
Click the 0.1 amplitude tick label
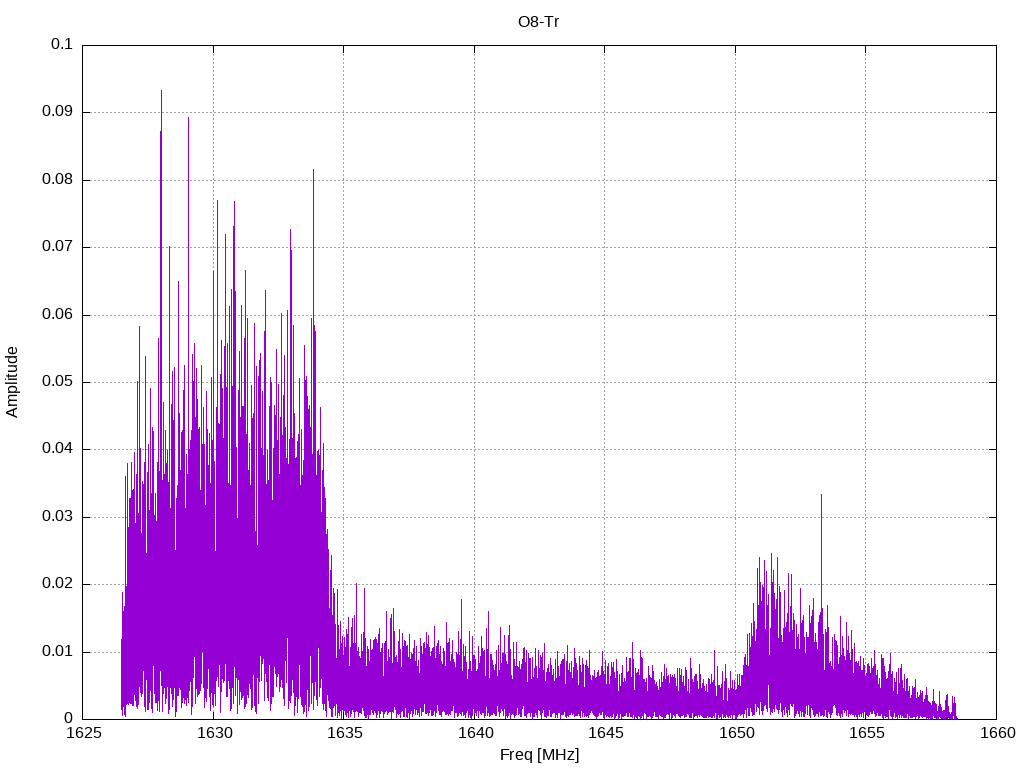[x=62, y=45]
